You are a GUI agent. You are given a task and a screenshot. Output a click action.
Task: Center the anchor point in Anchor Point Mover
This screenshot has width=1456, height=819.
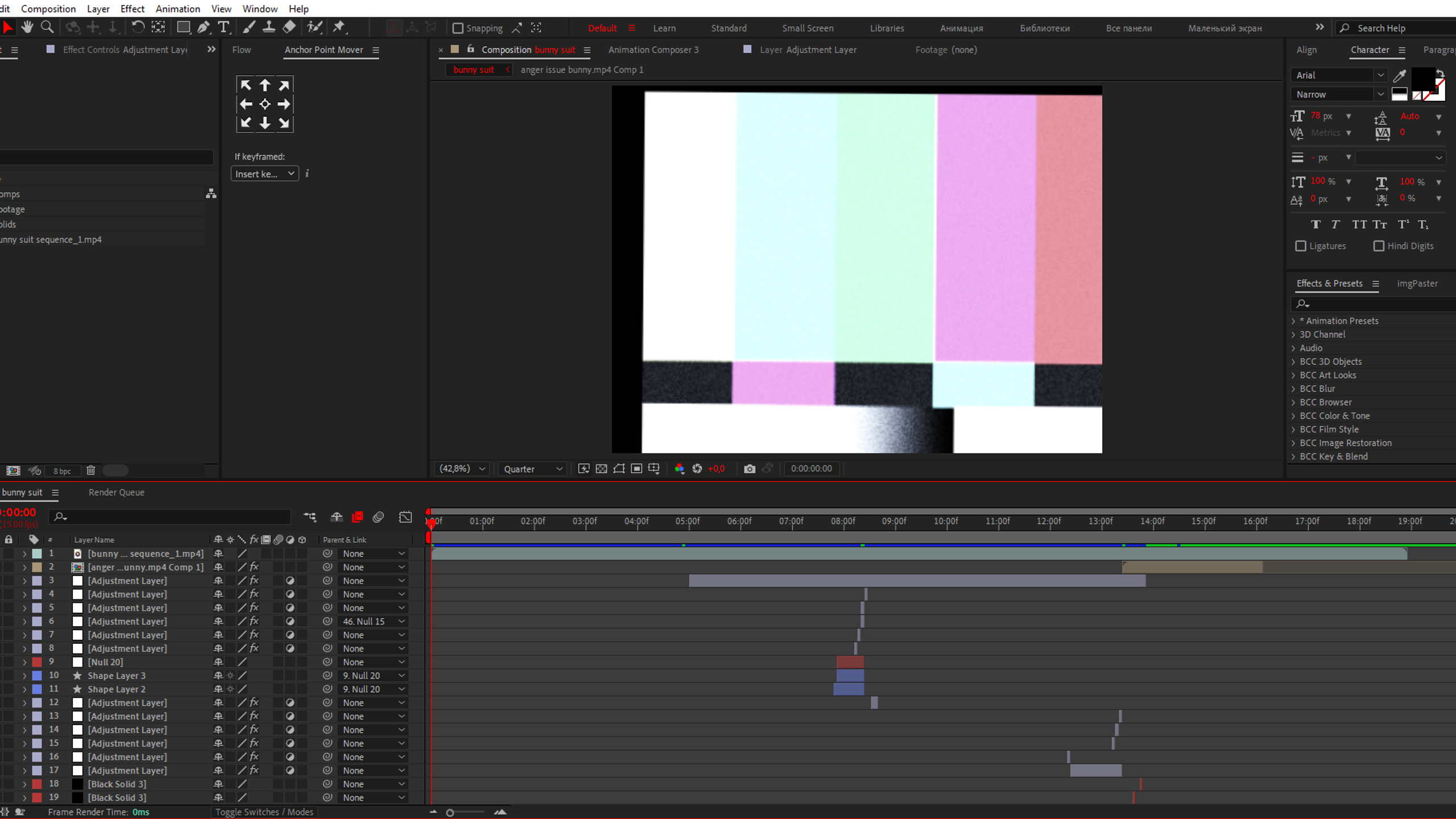pos(265,104)
